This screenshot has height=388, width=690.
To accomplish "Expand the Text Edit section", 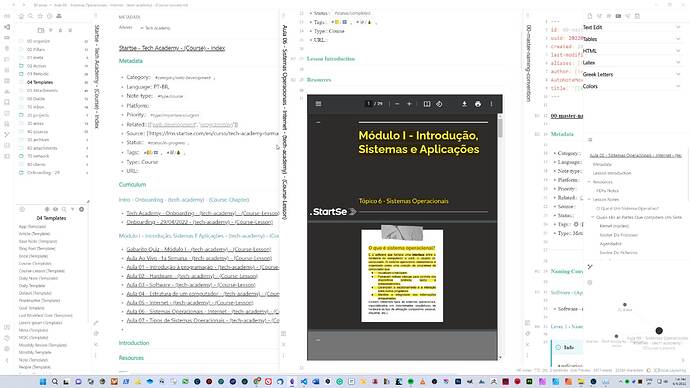I will [x=631, y=27].
